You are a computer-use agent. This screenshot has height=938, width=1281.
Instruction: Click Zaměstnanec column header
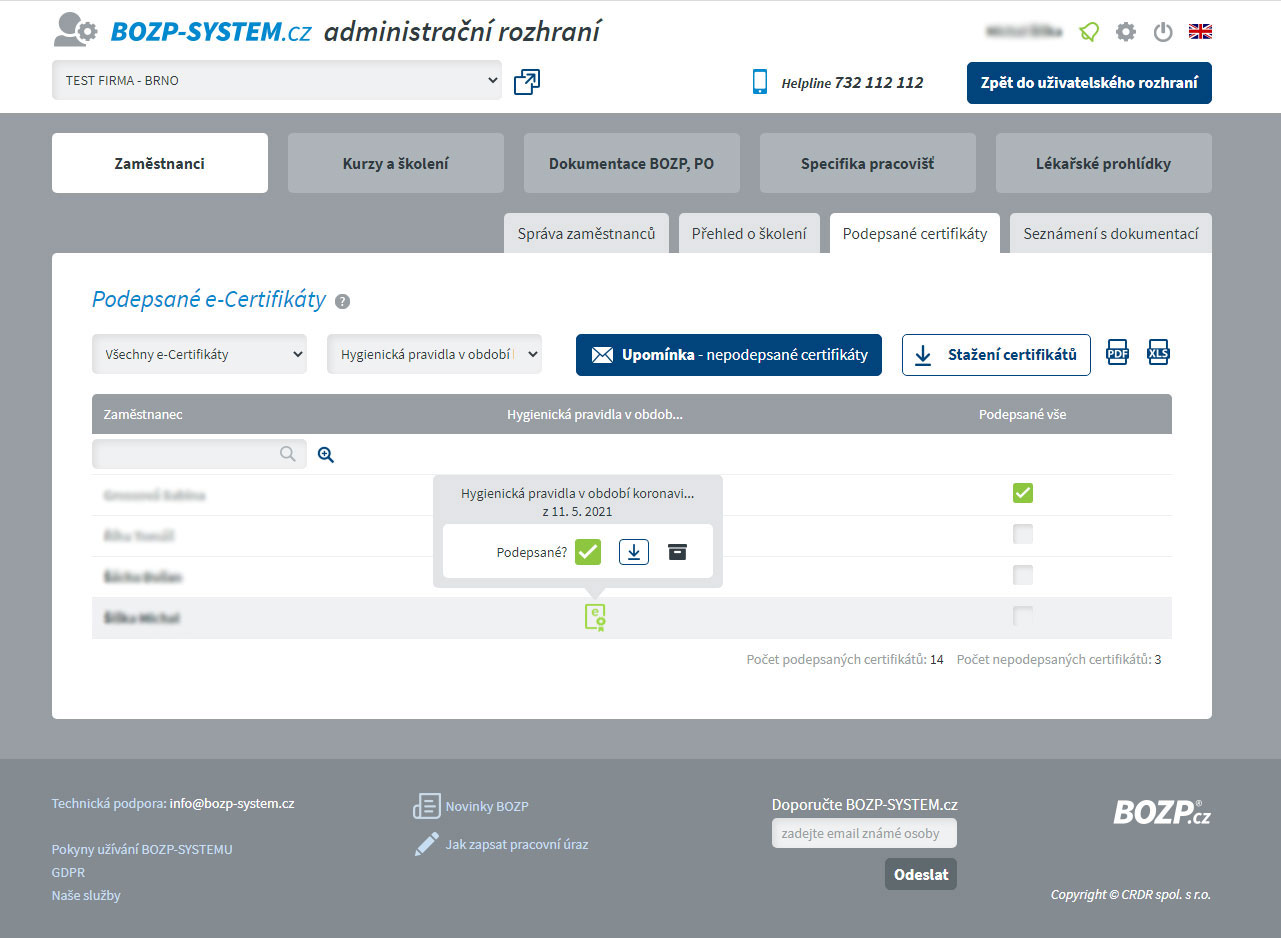(143, 414)
